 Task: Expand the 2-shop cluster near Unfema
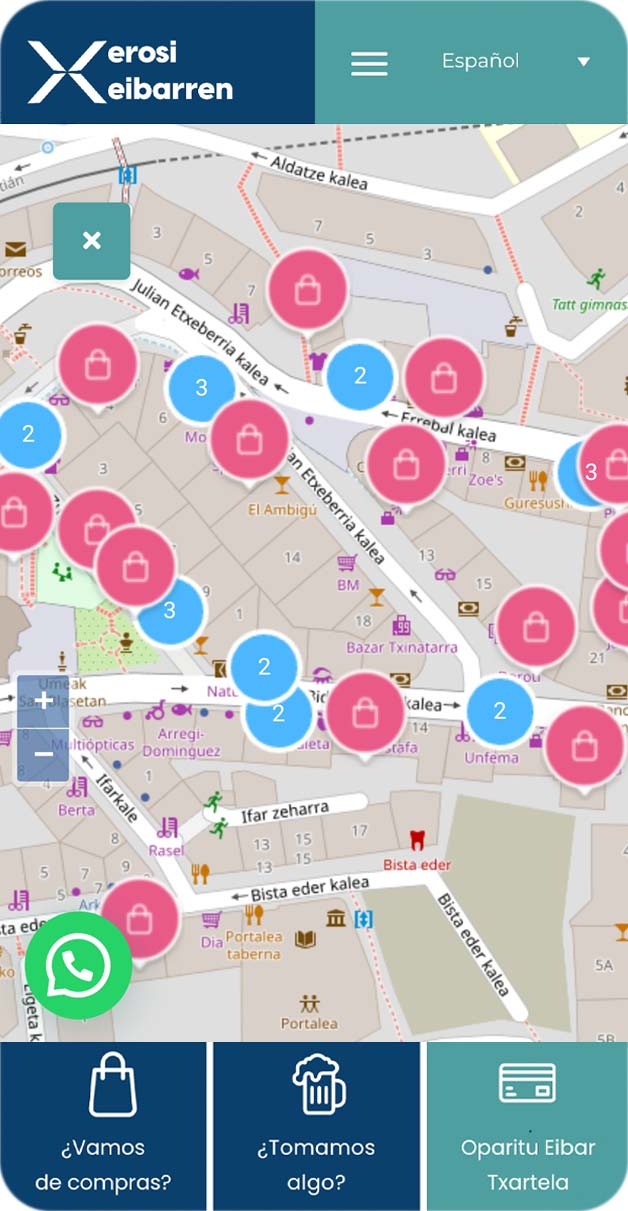click(x=500, y=711)
